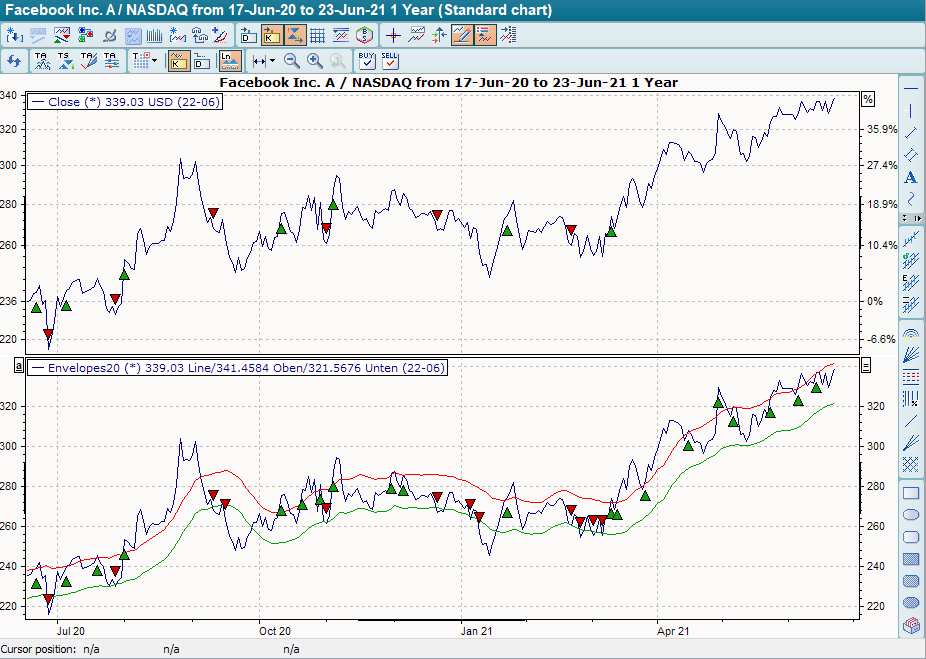Activate the Ln logarithmic scale icon
926x659 pixels.
(x=227, y=61)
